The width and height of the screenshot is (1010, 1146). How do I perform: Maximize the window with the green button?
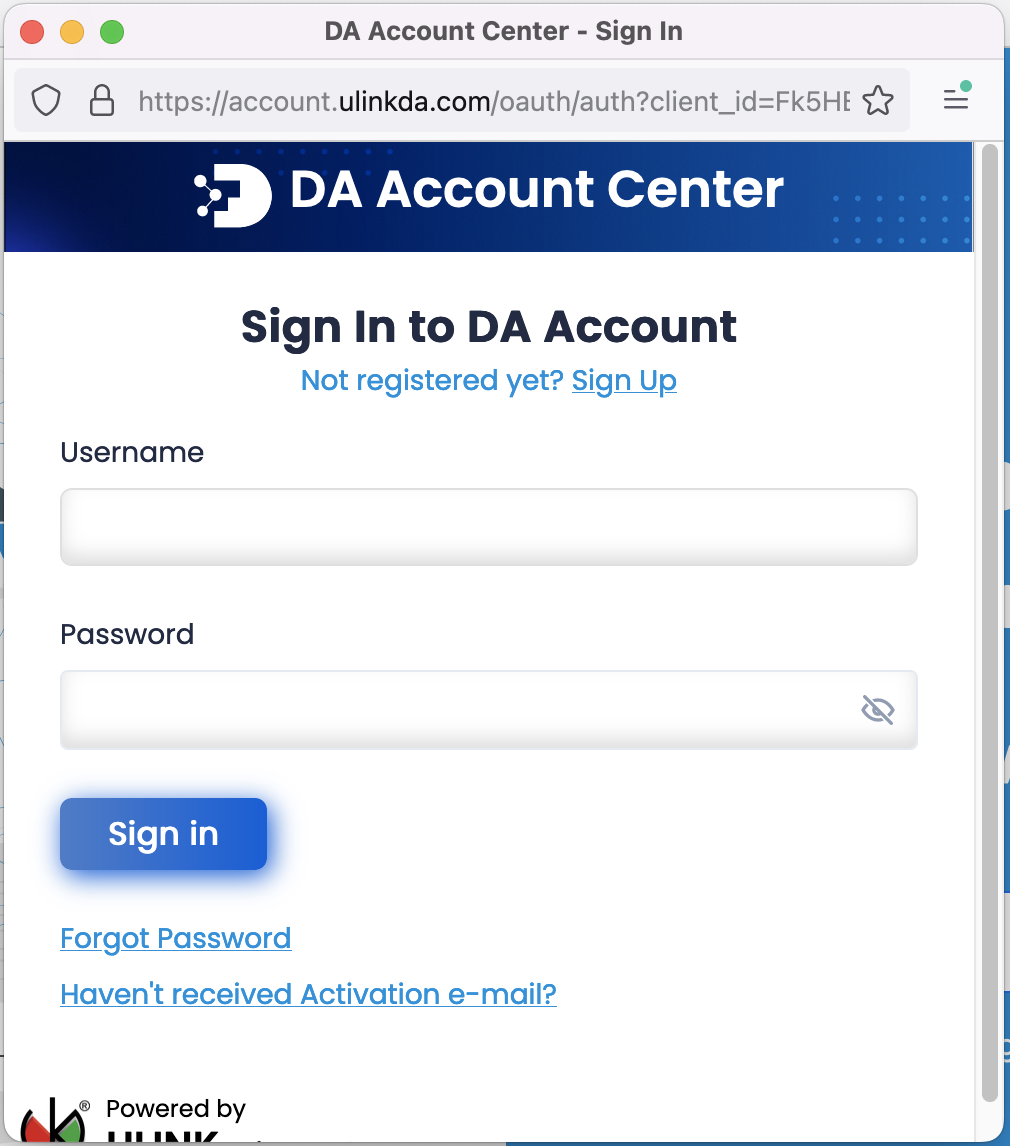(x=112, y=31)
